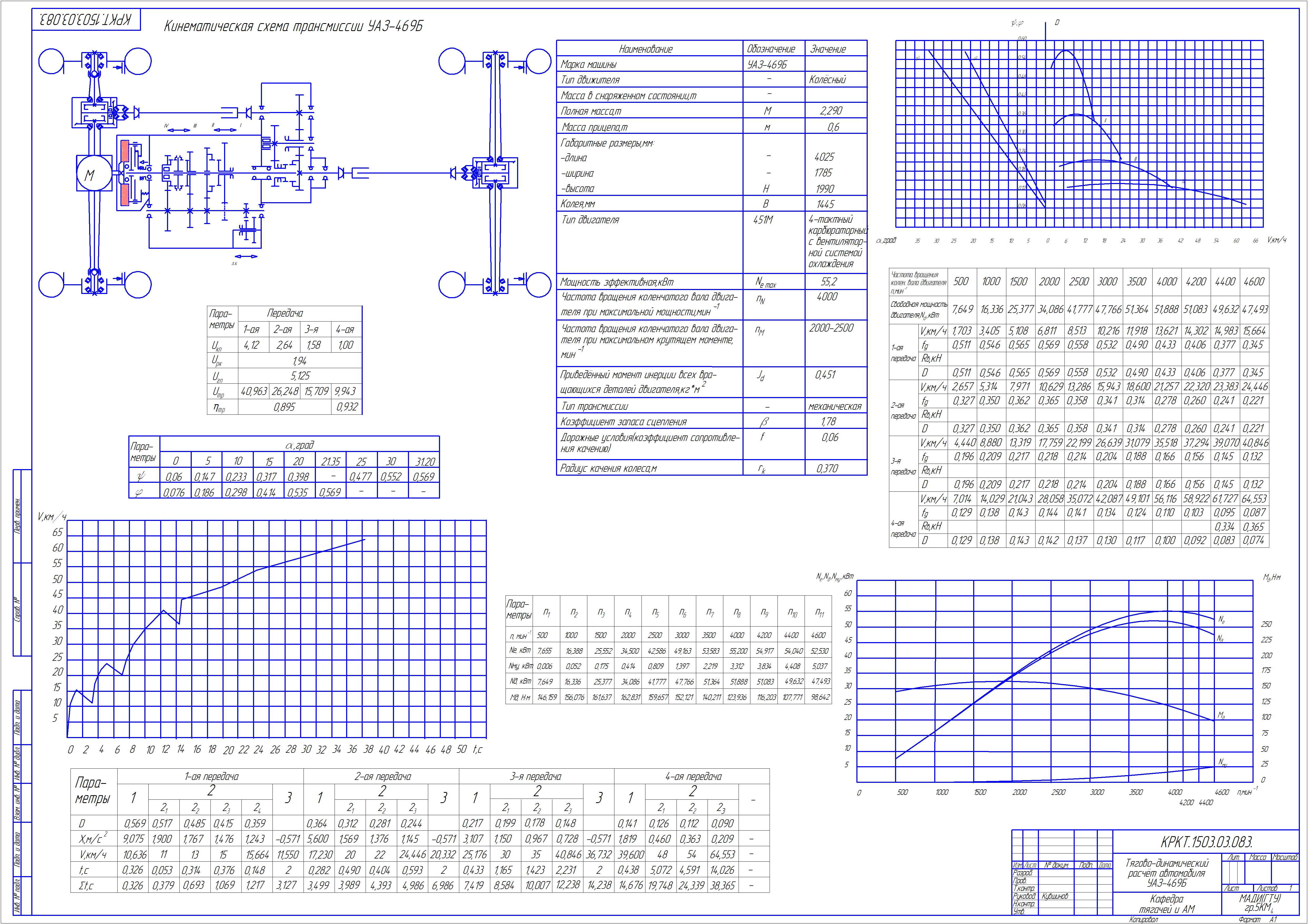This screenshot has width=1308, height=924.
Task: Select the 'Обозначение' column header
Action: click(x=771, y=49)
